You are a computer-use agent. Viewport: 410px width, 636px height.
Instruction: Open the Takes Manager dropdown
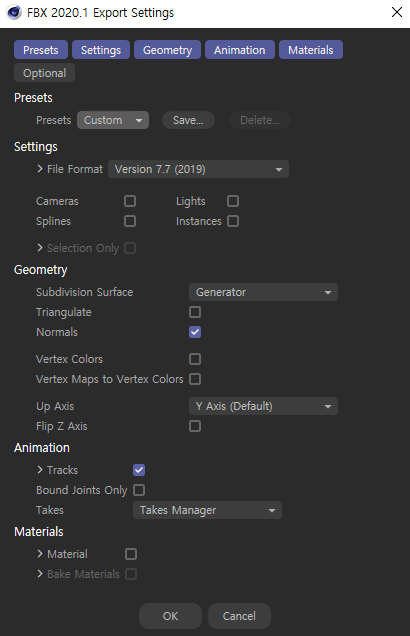[x=207, y=510]
